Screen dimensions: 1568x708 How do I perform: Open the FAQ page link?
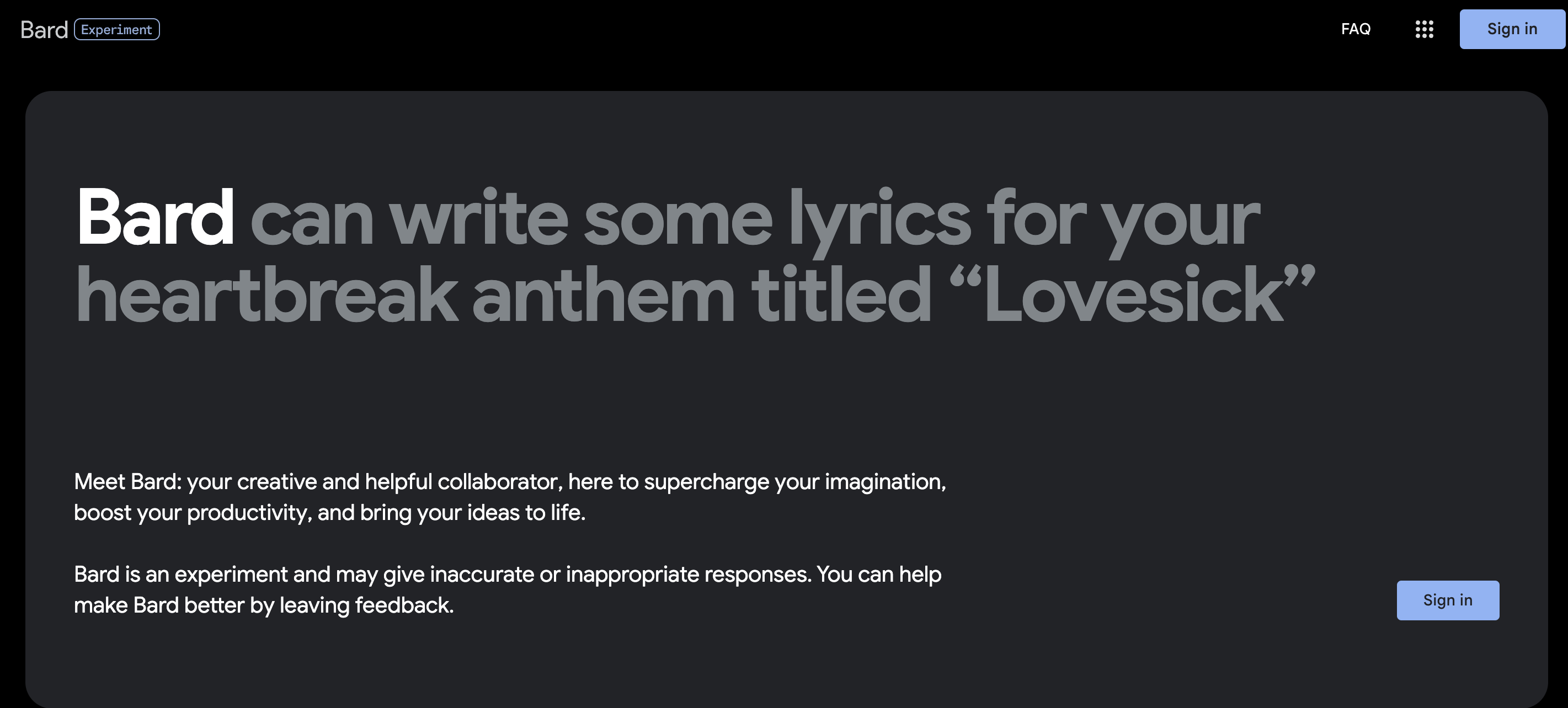click(1356, 29)
